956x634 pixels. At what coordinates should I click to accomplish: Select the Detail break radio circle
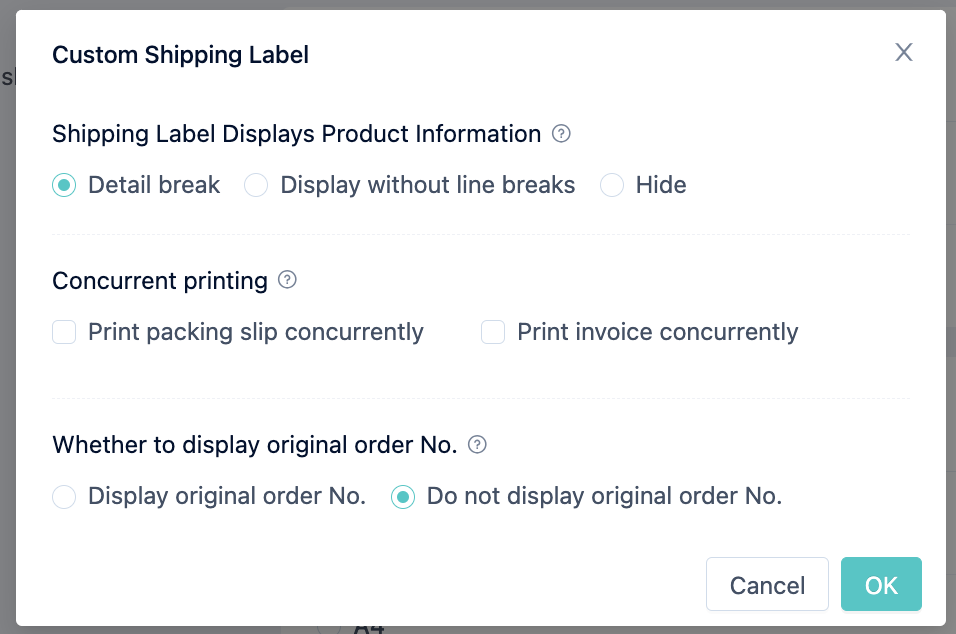pyautogui.click(x=64, y=185)
